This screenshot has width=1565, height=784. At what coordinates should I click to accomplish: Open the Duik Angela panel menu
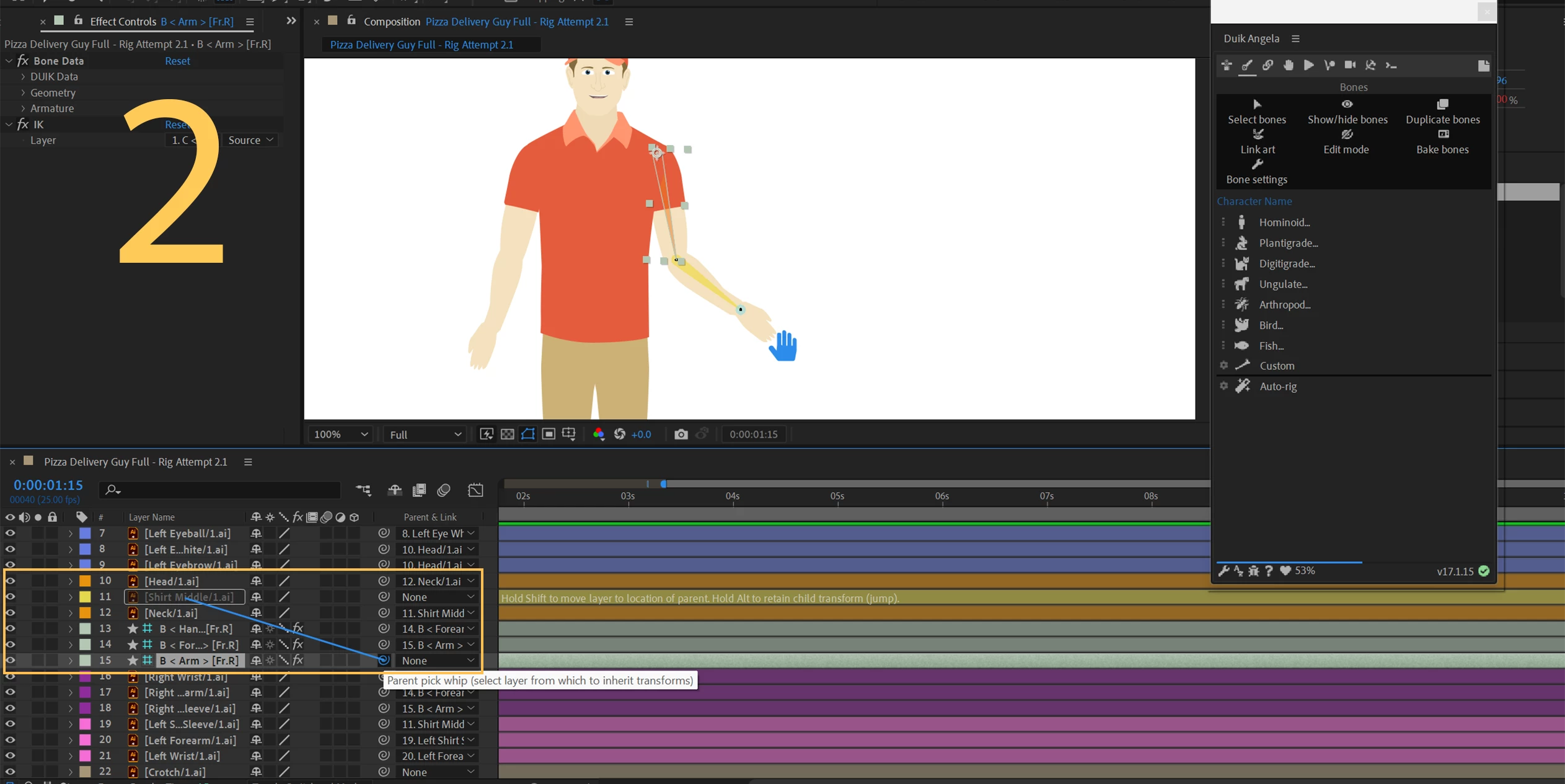[1295, 38]
